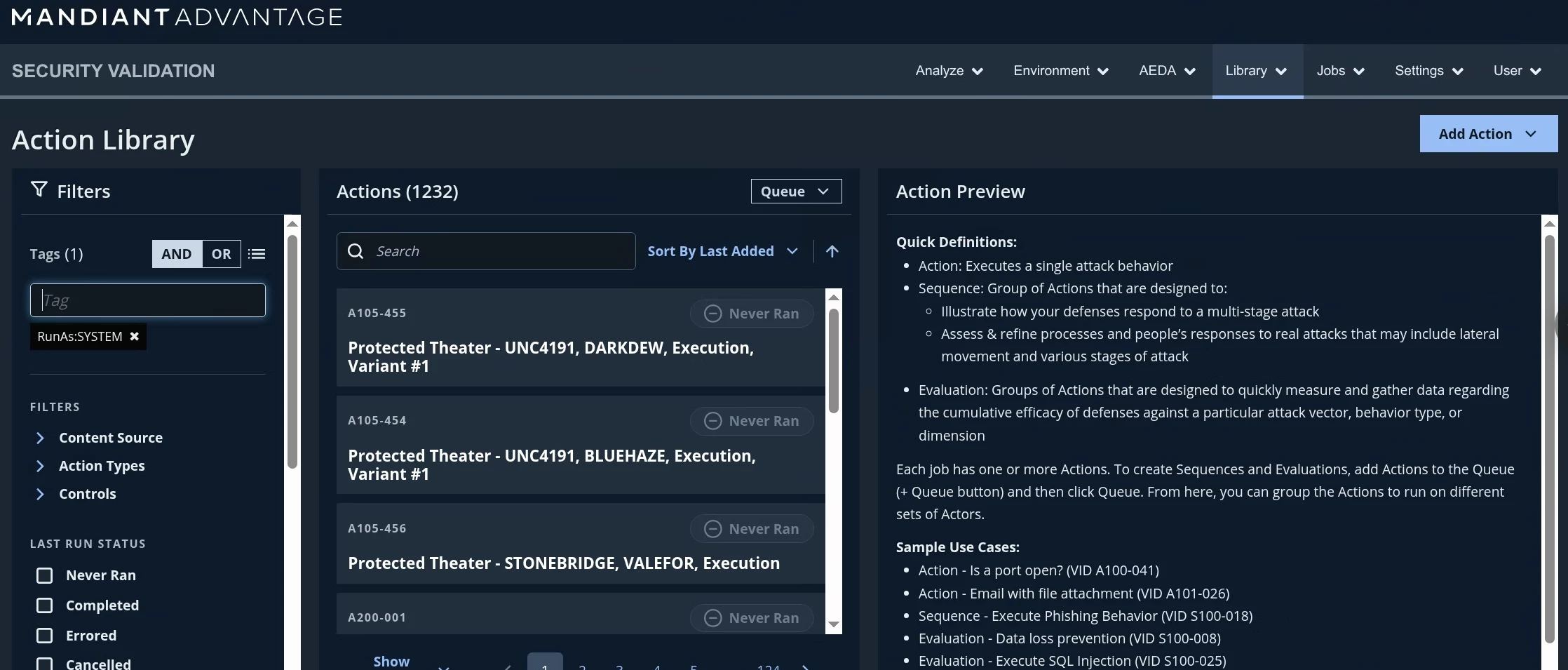Click the Action Preview scrollbar thumb
This screenshot has width=1568, height=670.
point(1550,438)
